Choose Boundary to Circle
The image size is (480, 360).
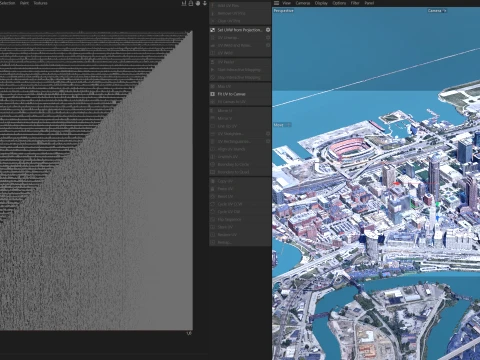click(240, 164)
